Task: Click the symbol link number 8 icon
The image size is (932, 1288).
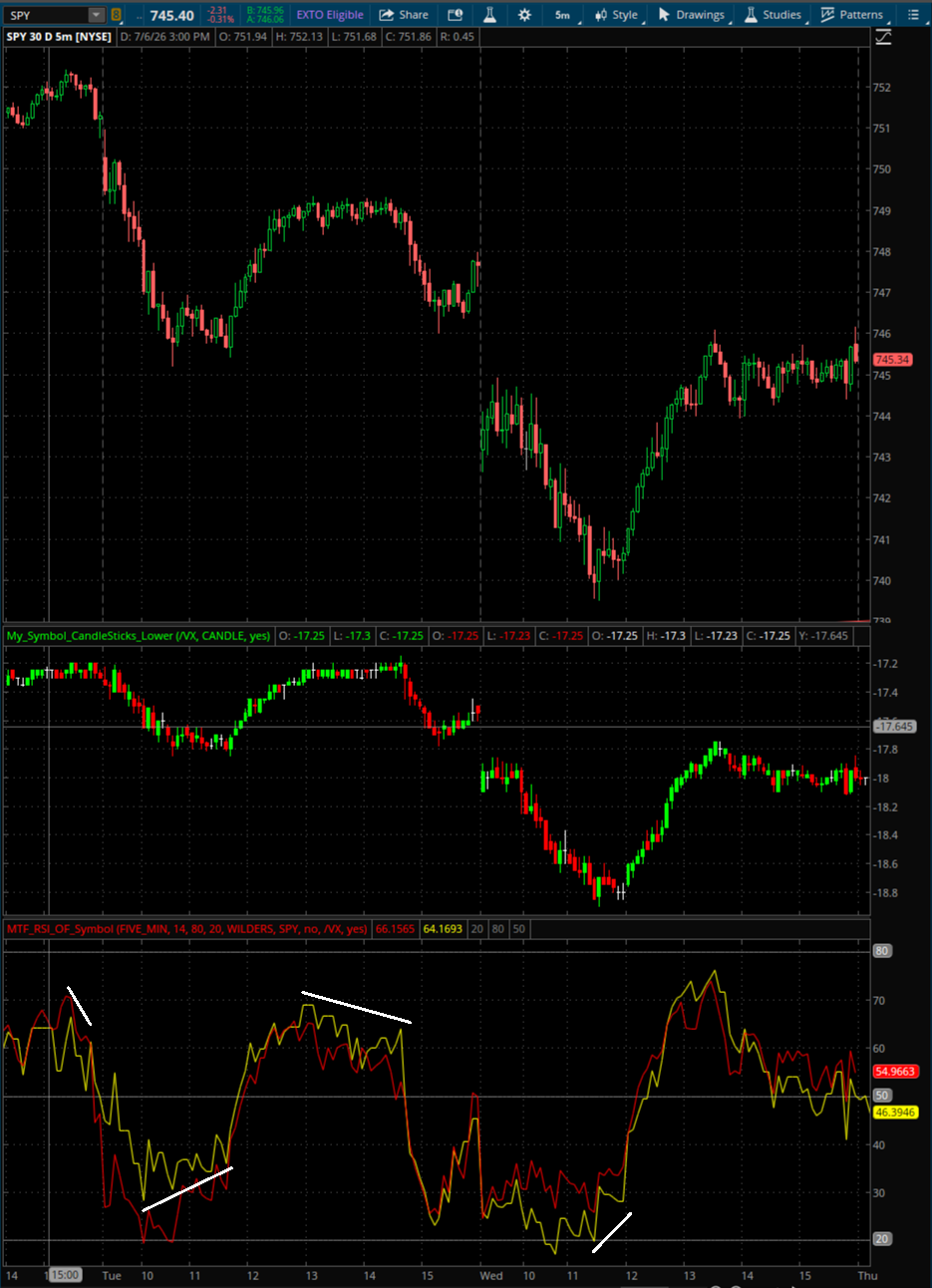Action: [x=117, y=15]
